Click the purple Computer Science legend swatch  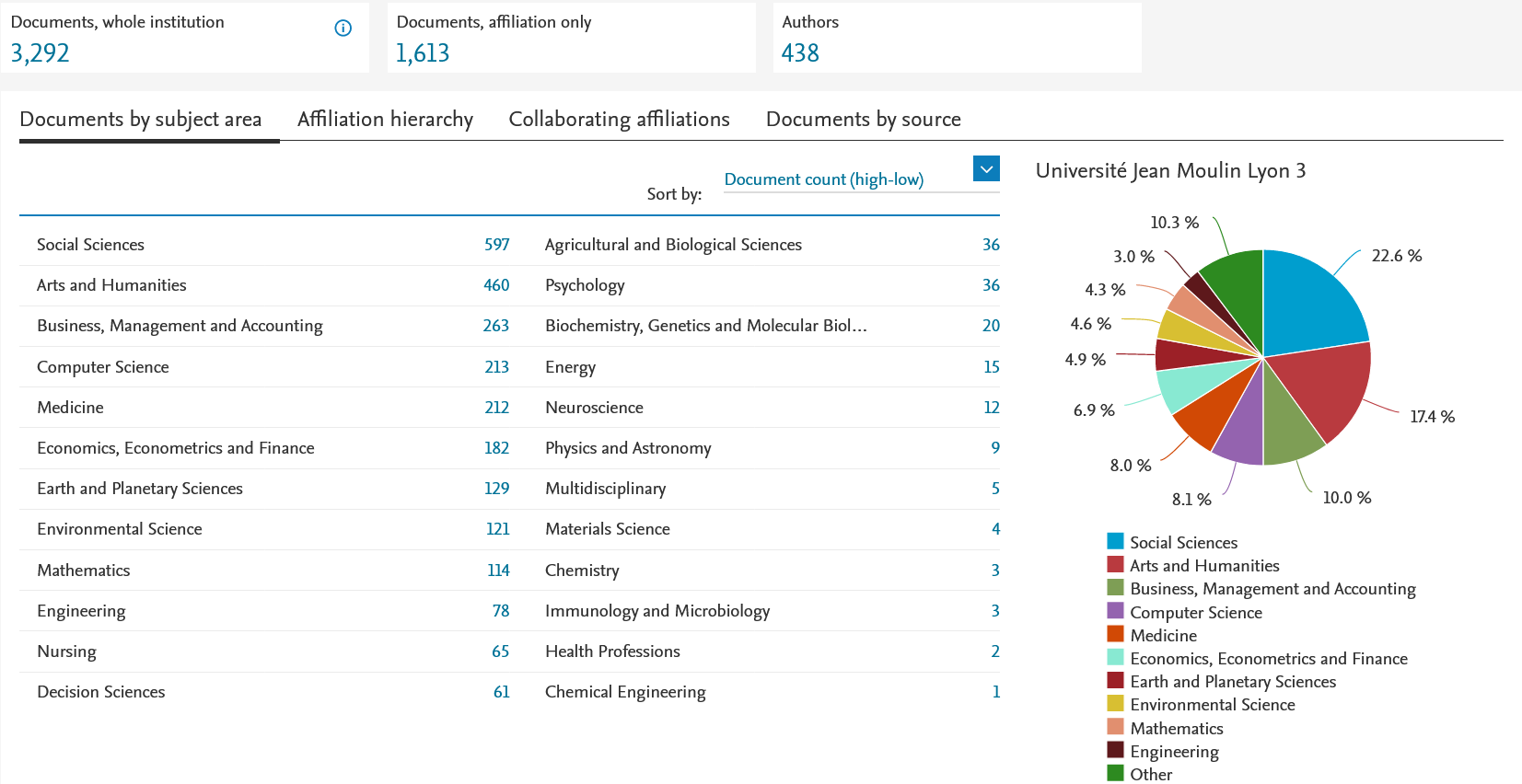(x=1115, y=611)
